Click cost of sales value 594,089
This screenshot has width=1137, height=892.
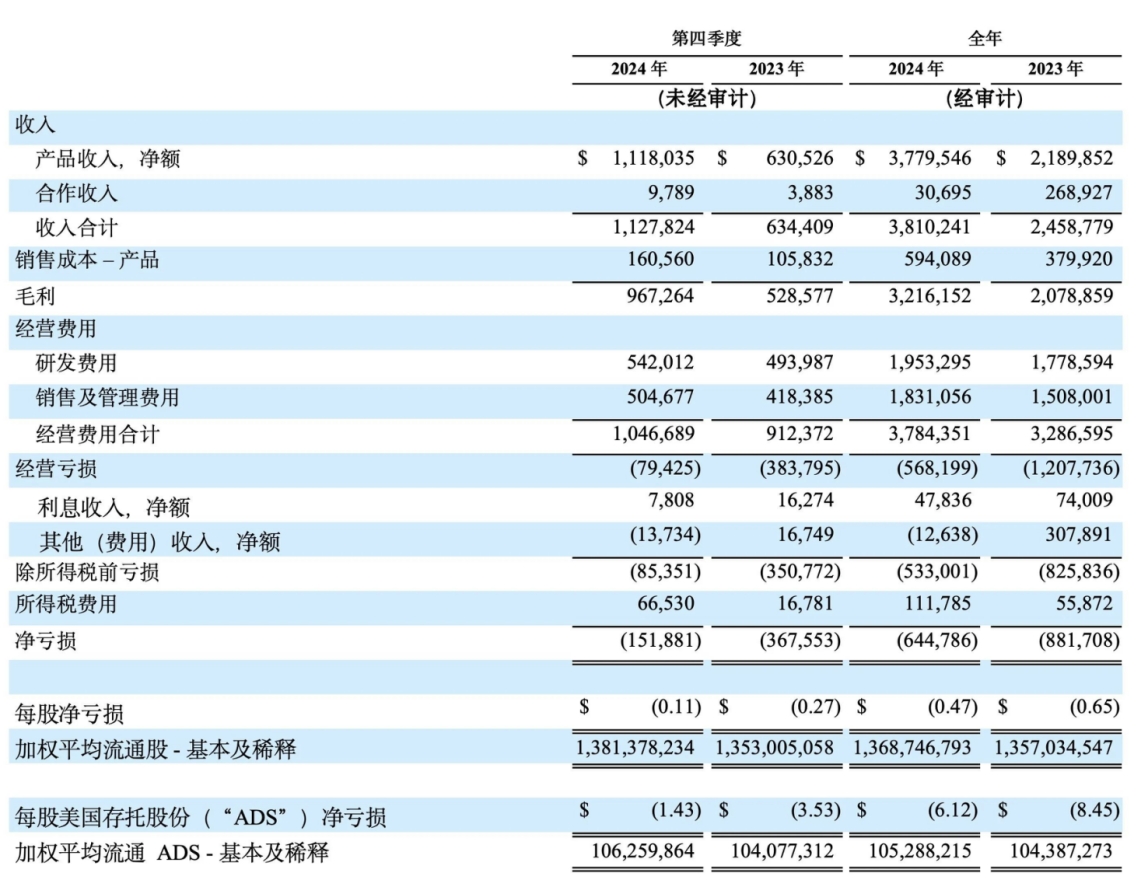(938, 259)
